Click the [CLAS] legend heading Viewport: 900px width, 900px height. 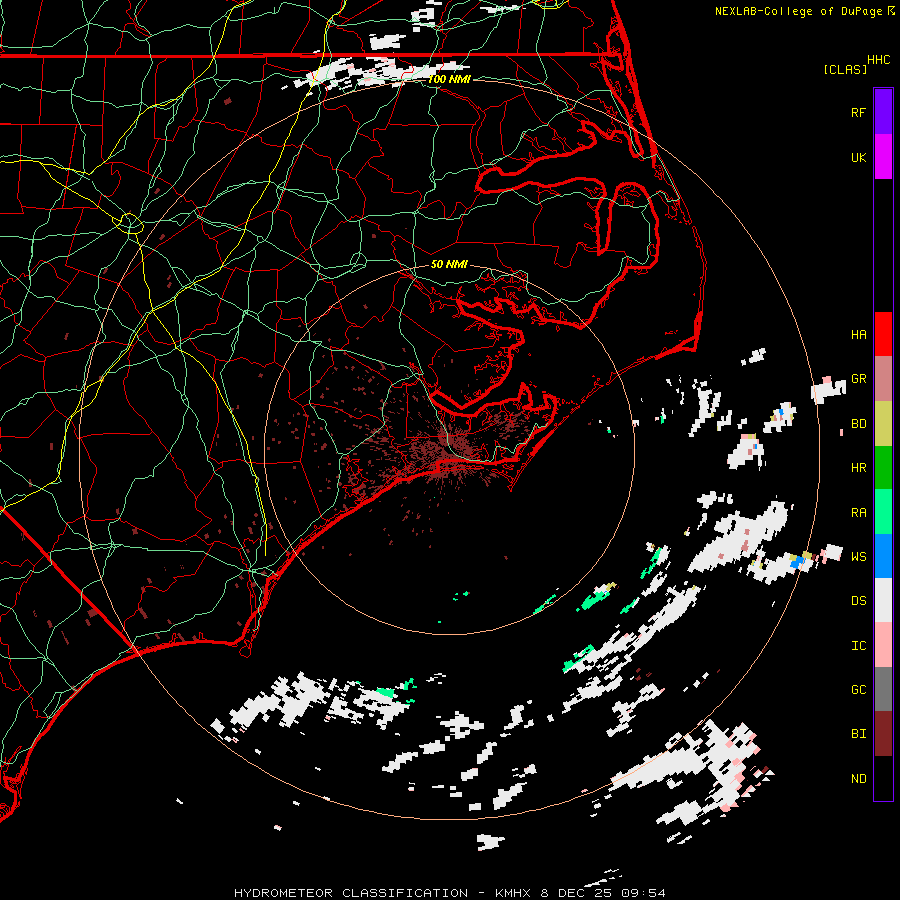click(x=845, y=69)
